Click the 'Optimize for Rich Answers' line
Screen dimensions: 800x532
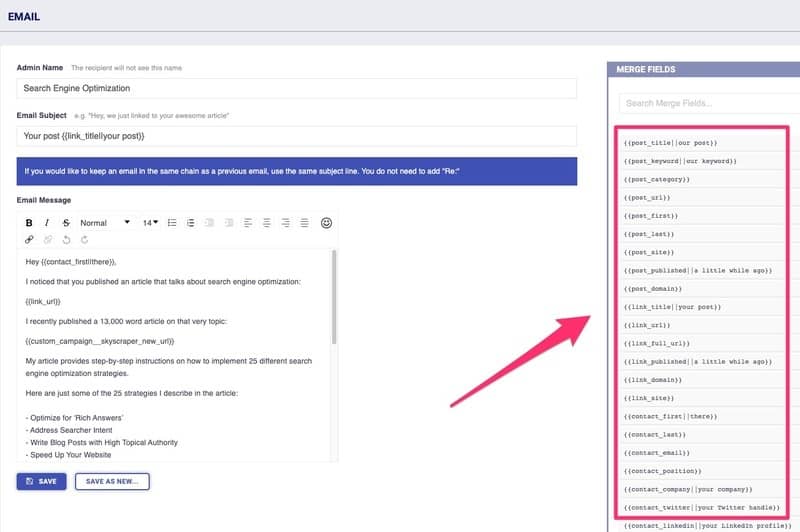pos(74,418)
